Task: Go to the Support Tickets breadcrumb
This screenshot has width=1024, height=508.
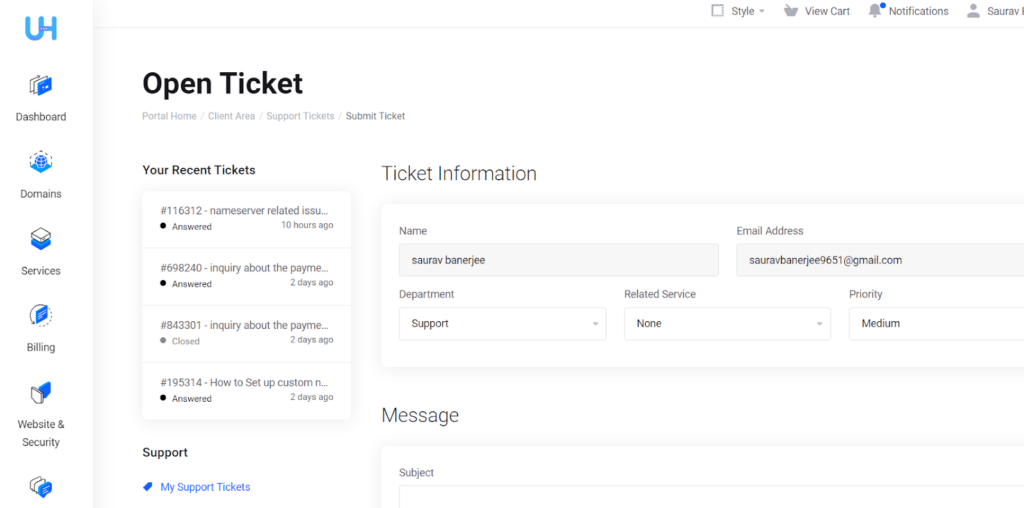Action: [x=300, y=116]
